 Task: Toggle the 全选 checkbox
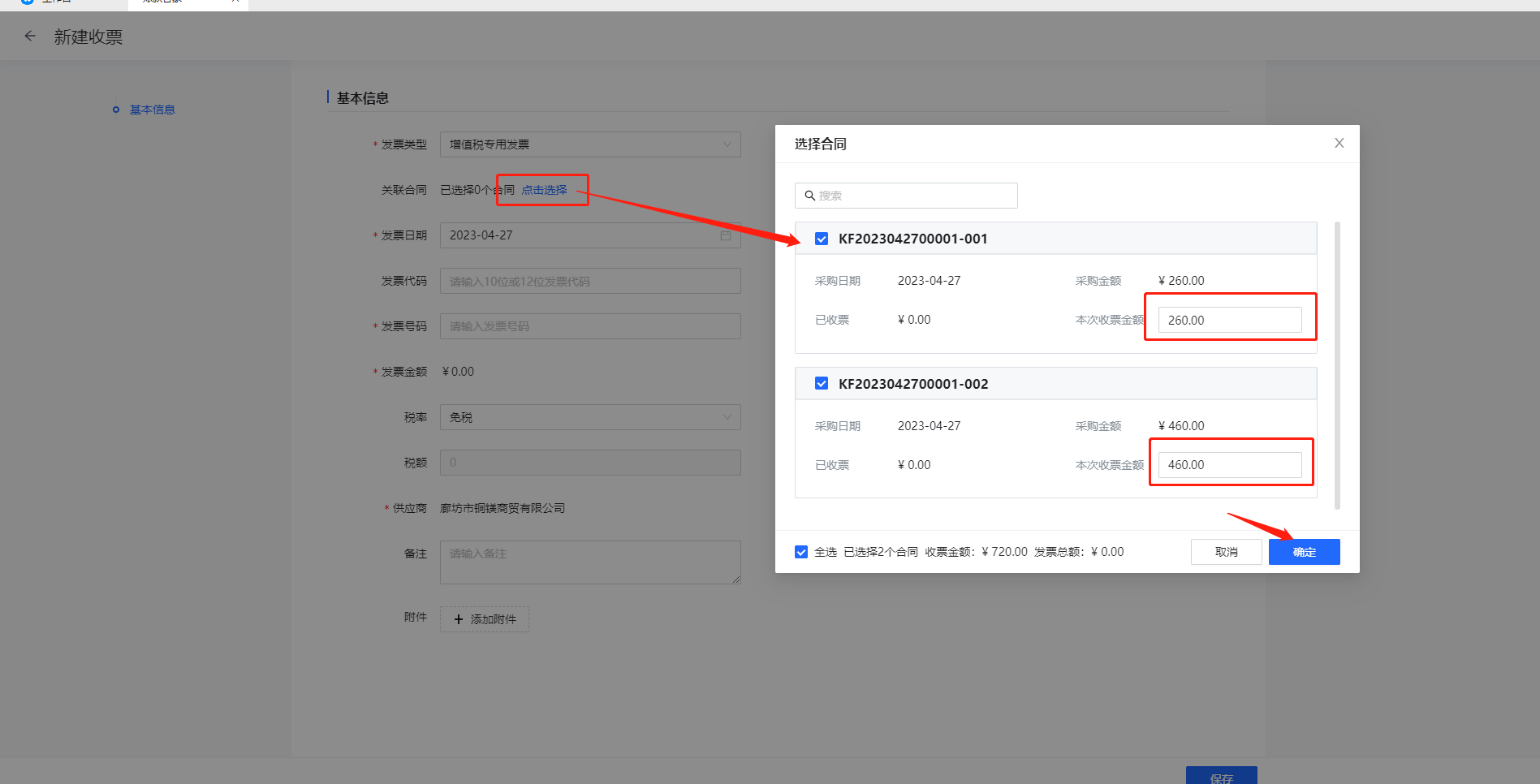(801, 552)
